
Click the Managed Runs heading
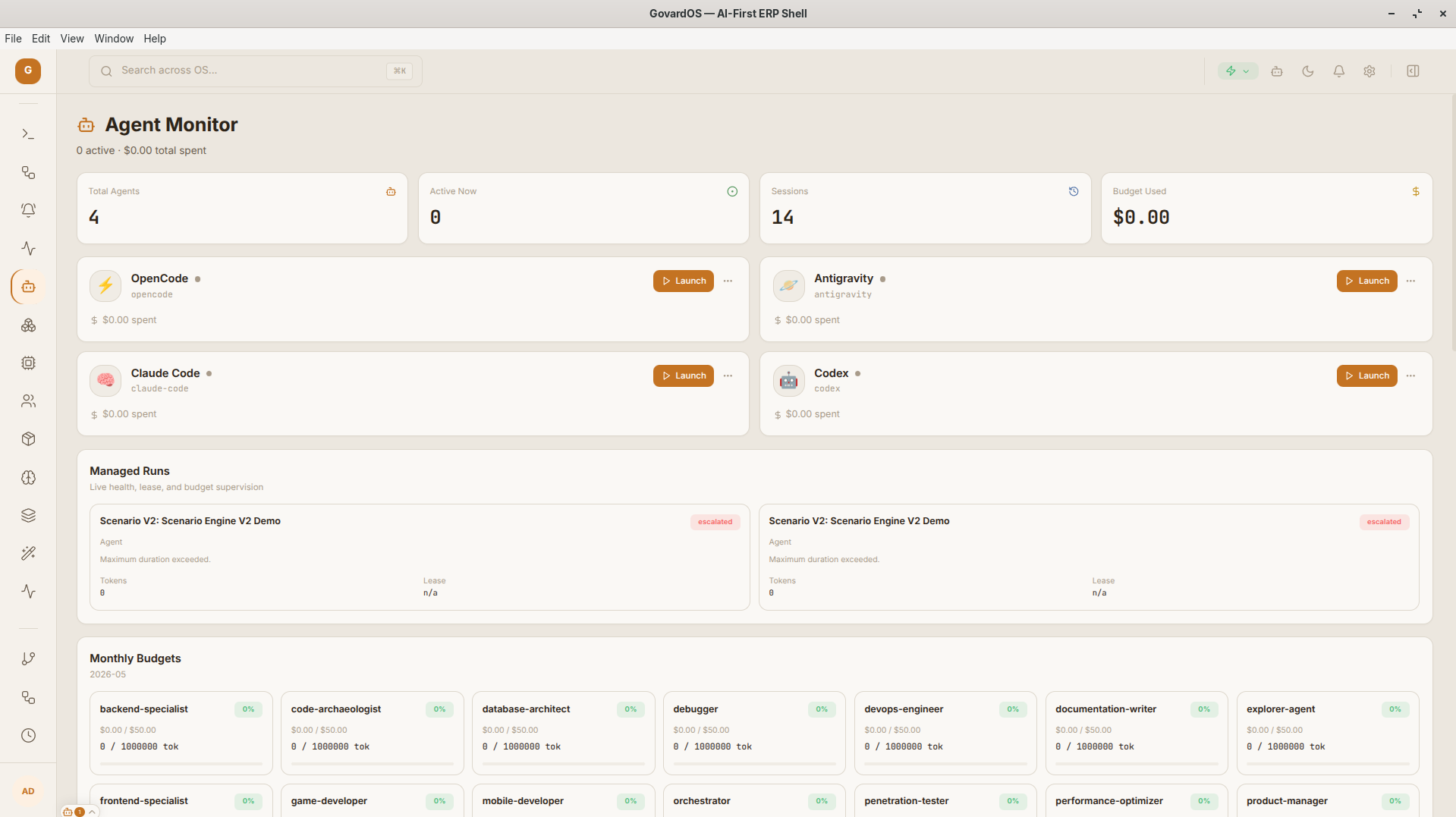[x=130, y=471]
